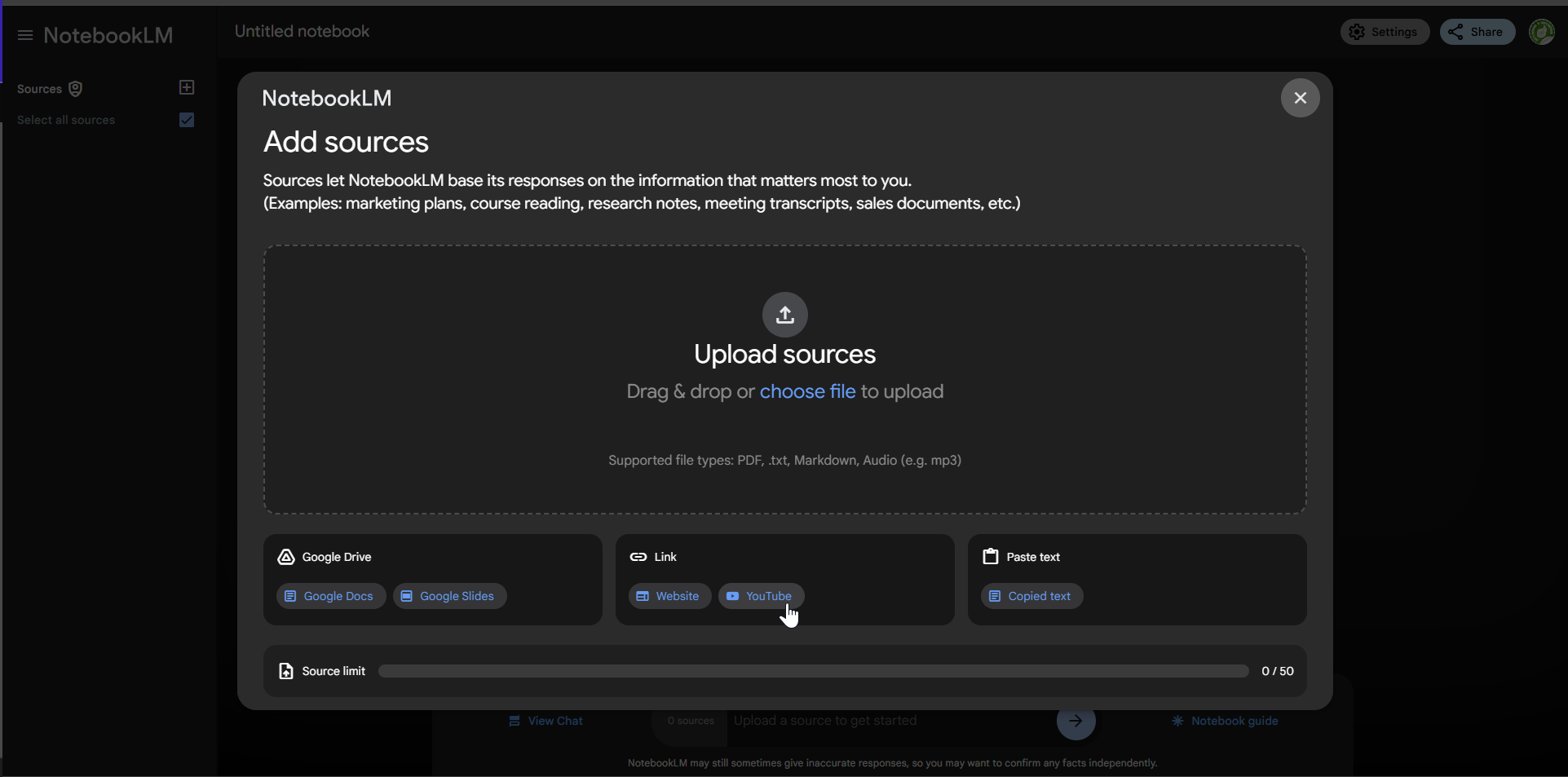
Task: Click the Paste text clipboard icon
Action: coord(991,557)
